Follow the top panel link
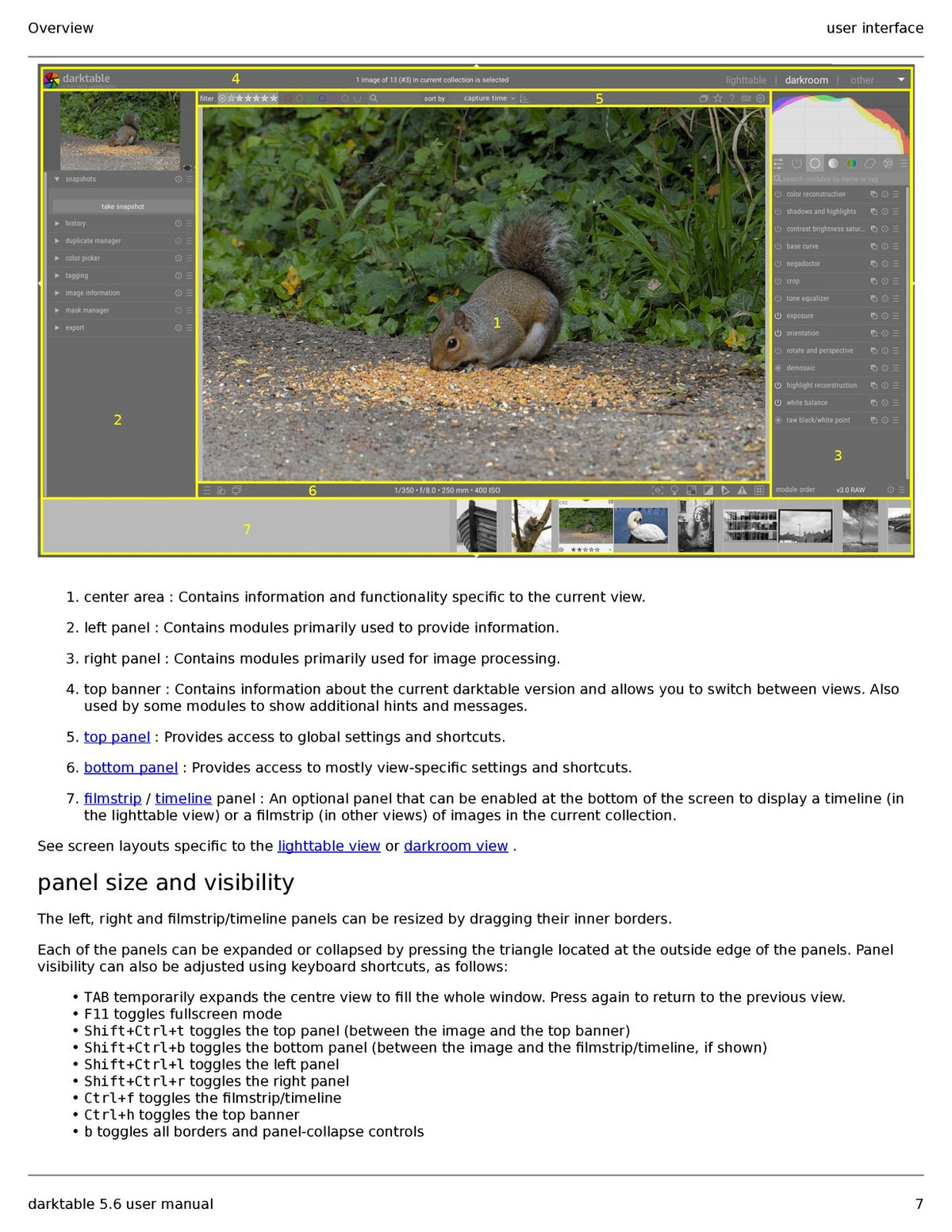Screen dimensions: 952x1232 click(x=117, y=737)
